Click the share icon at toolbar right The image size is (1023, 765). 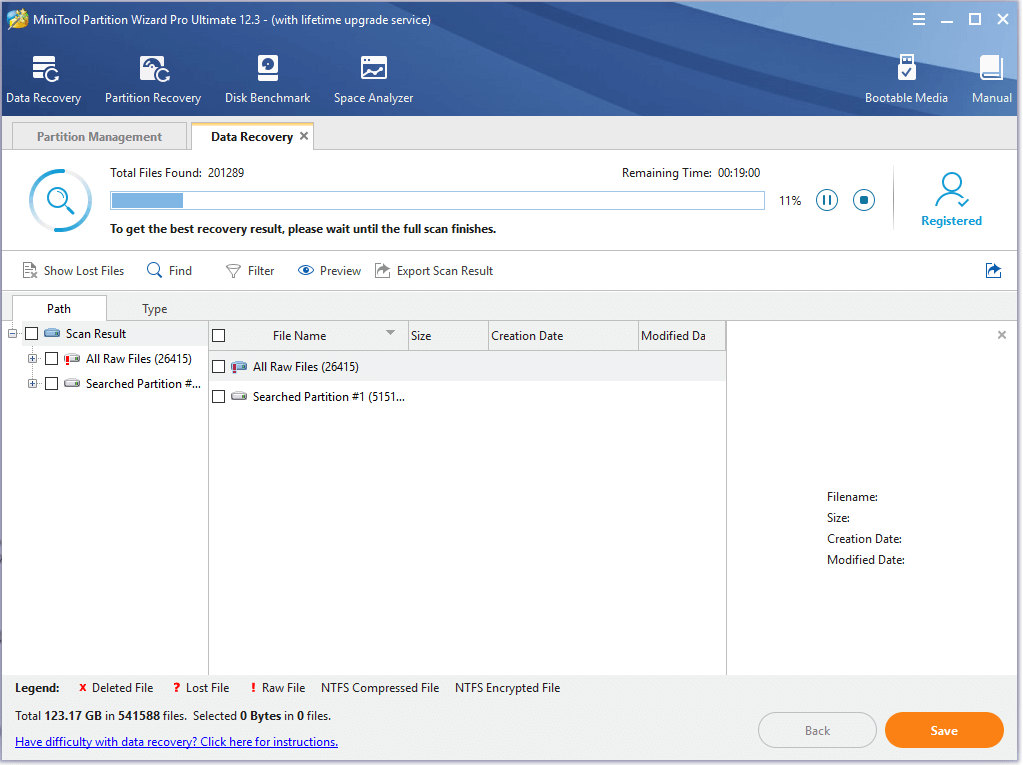click(993, 271)
